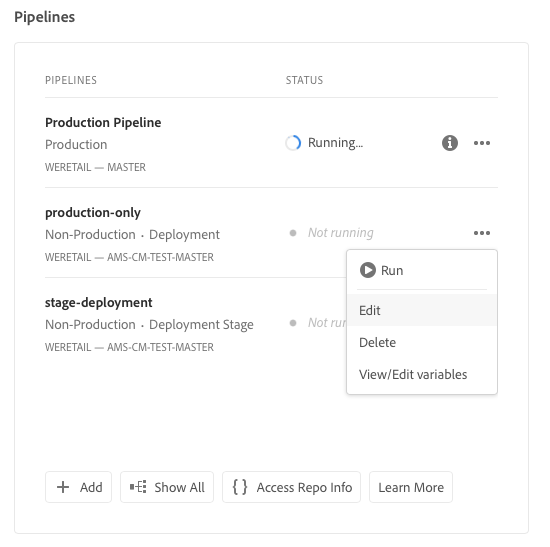Click the Show All button
Viewport: 550px width, 547px height.
(x=167, y=487)
